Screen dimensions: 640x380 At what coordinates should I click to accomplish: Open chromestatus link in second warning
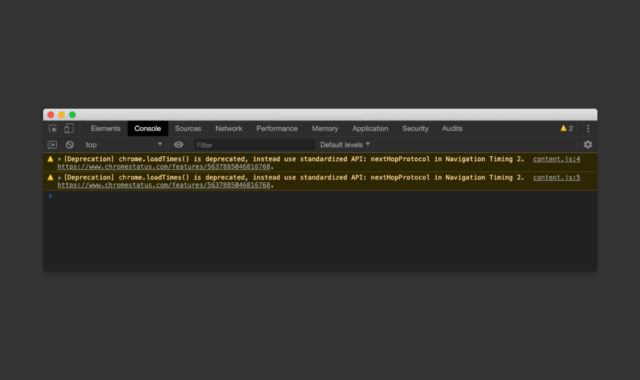(164, 185)
